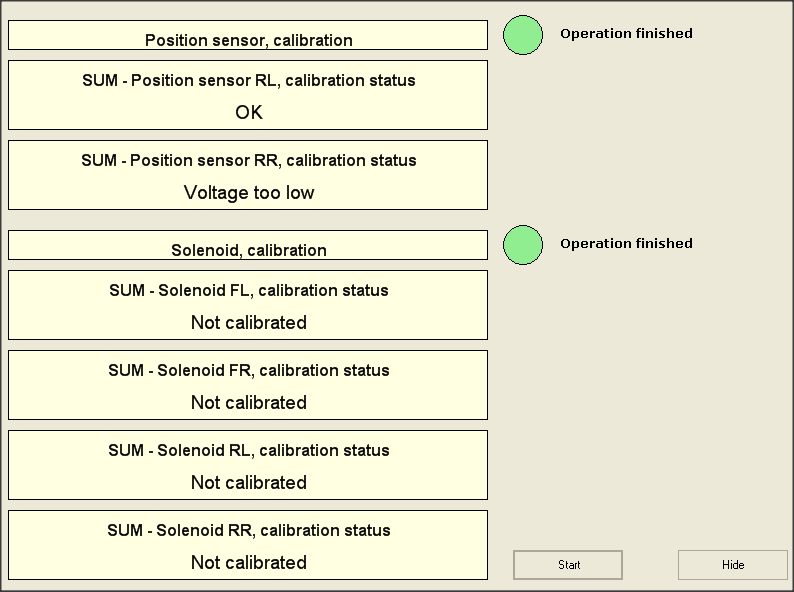Click the Solenoid FR calibration status title

click(248, 370)
